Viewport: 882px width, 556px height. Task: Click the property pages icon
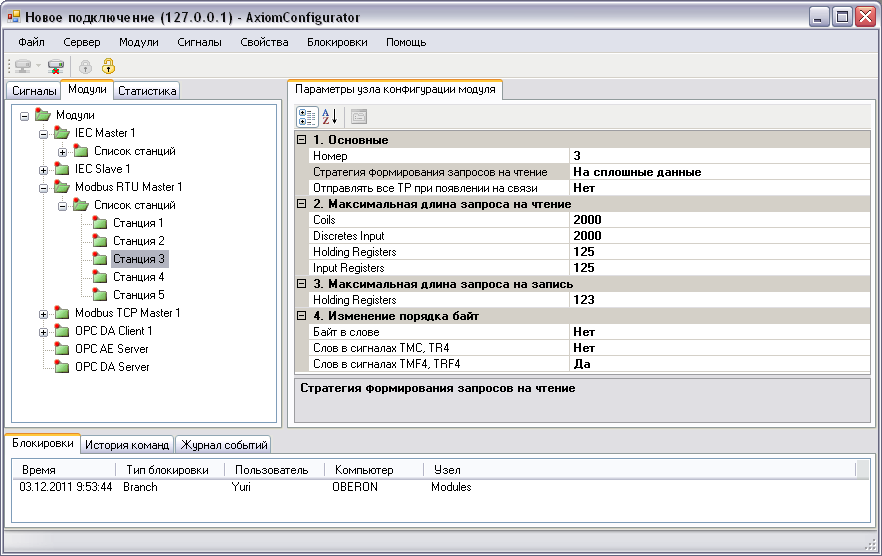(x=358, y=116)
